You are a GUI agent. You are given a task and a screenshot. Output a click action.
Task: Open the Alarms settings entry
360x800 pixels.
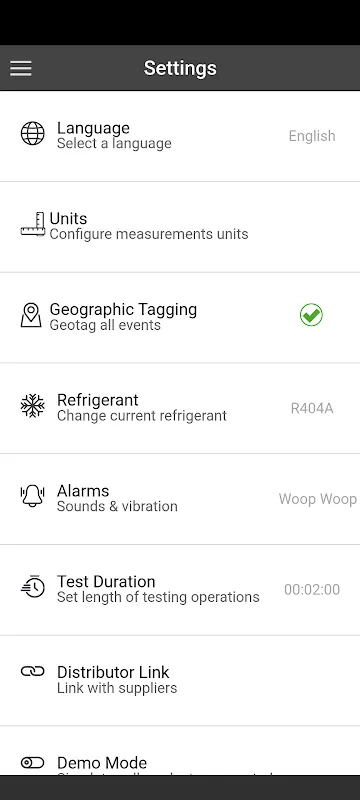click(x=180, y=499)
